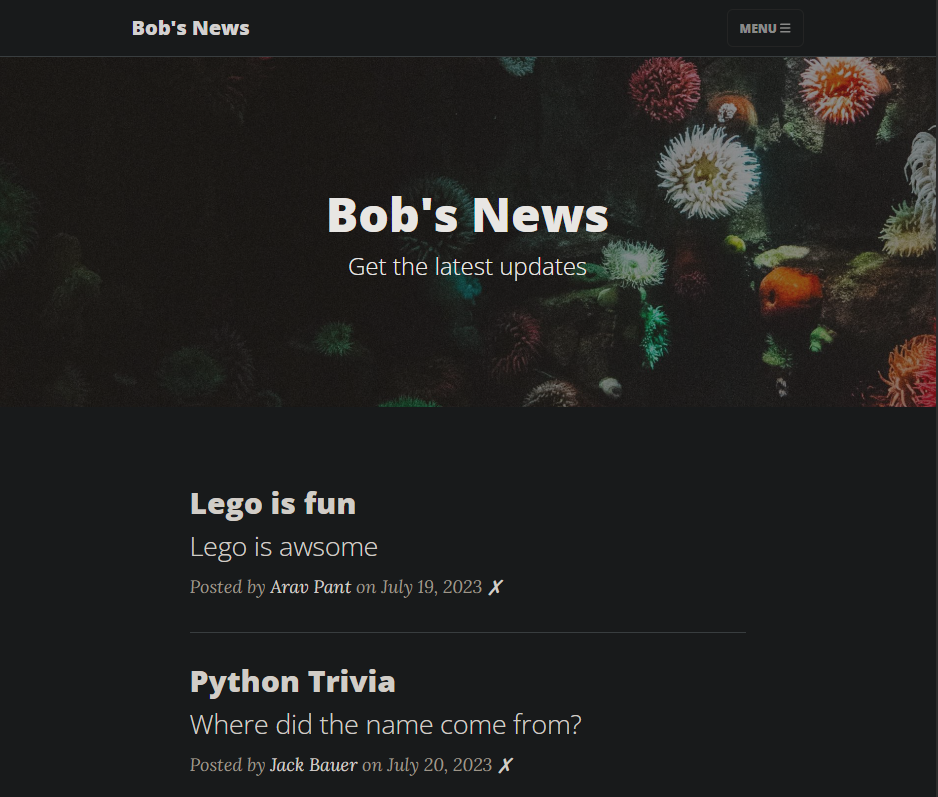Open the Lego is fun post title
The width and height of the screenshot is (938, 797).
[x=273, y=503]
